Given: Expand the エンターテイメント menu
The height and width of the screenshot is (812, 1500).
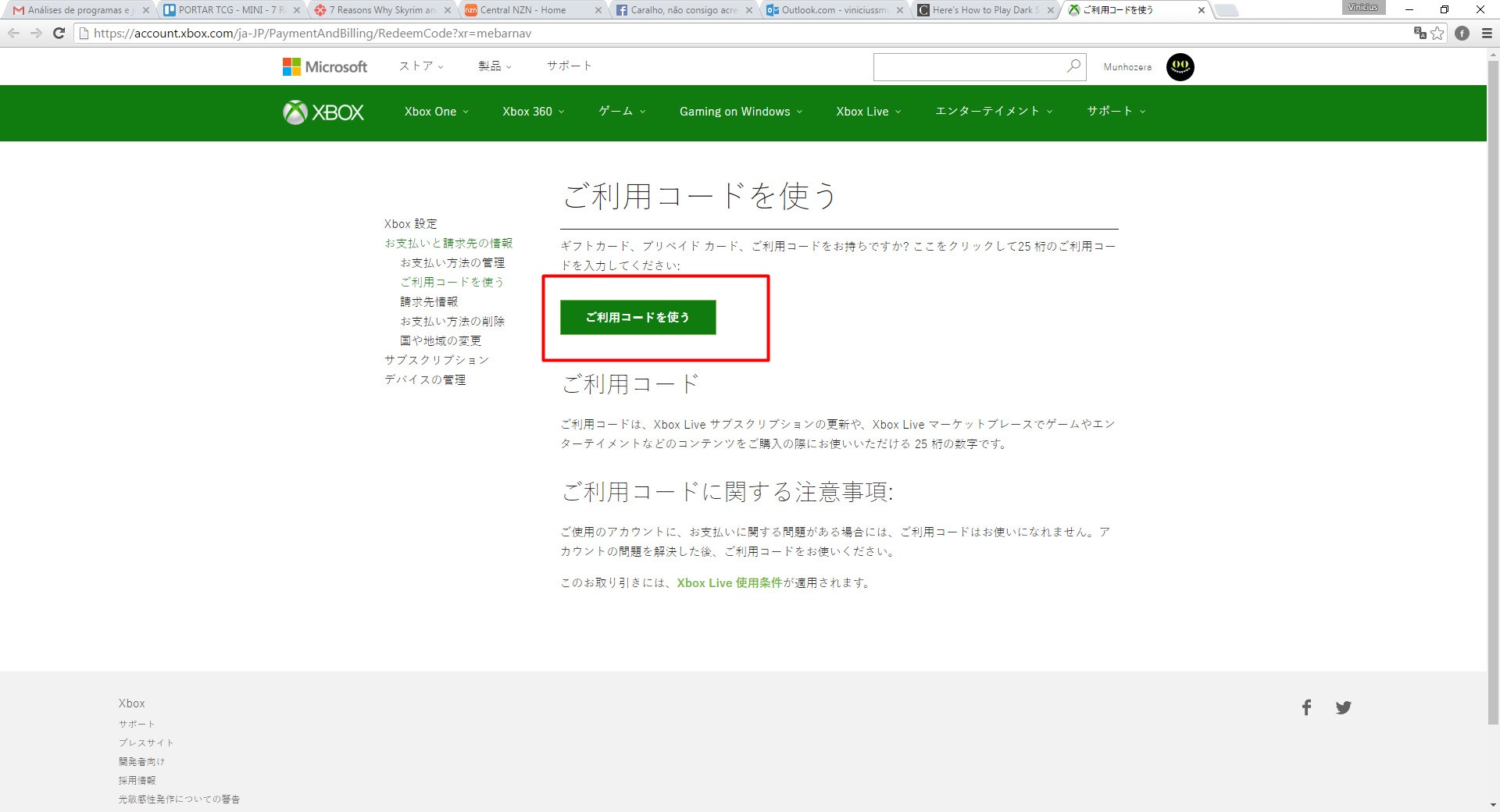Looking at the screenshot, I should 994,112.
